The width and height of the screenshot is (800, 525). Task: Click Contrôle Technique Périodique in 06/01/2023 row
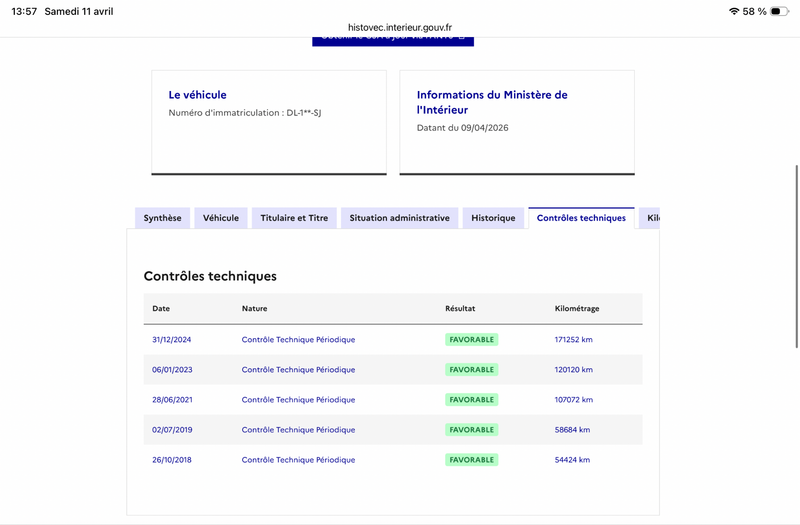coord(298,369)
